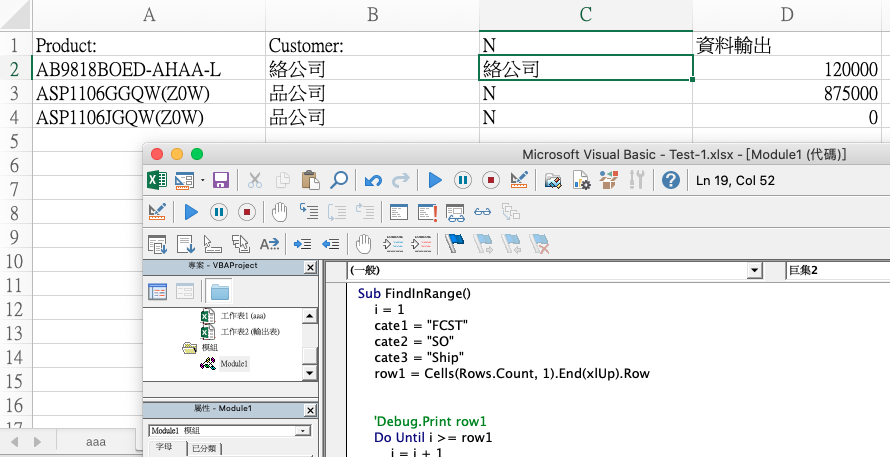Toggle bookmark with the blue flag
890x457 pixels.
tap(455, 244)
